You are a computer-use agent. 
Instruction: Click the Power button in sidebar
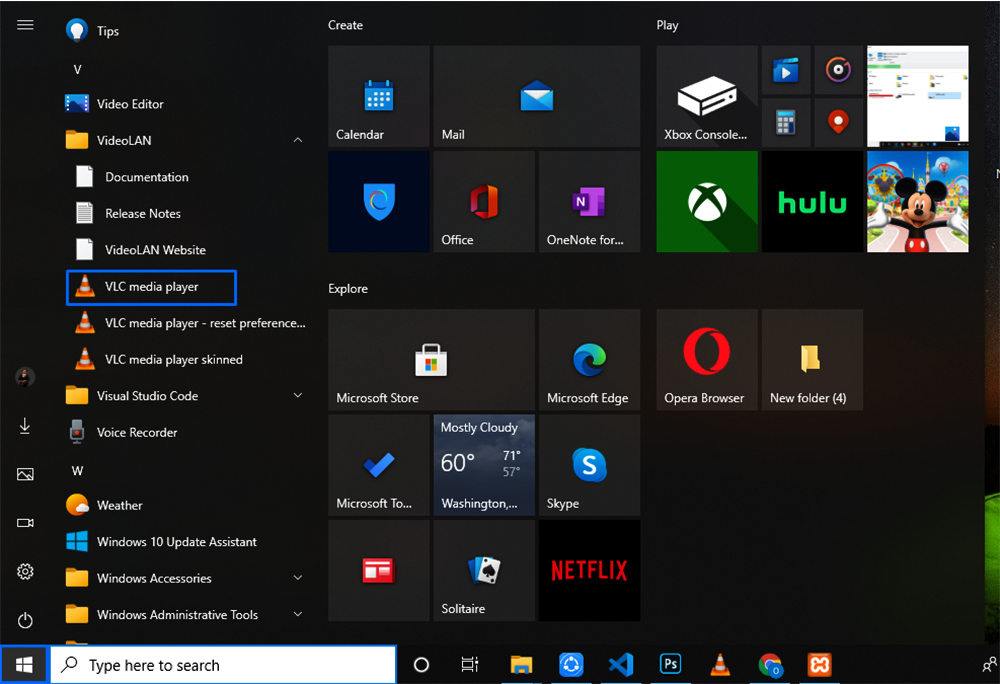point(25,620)
